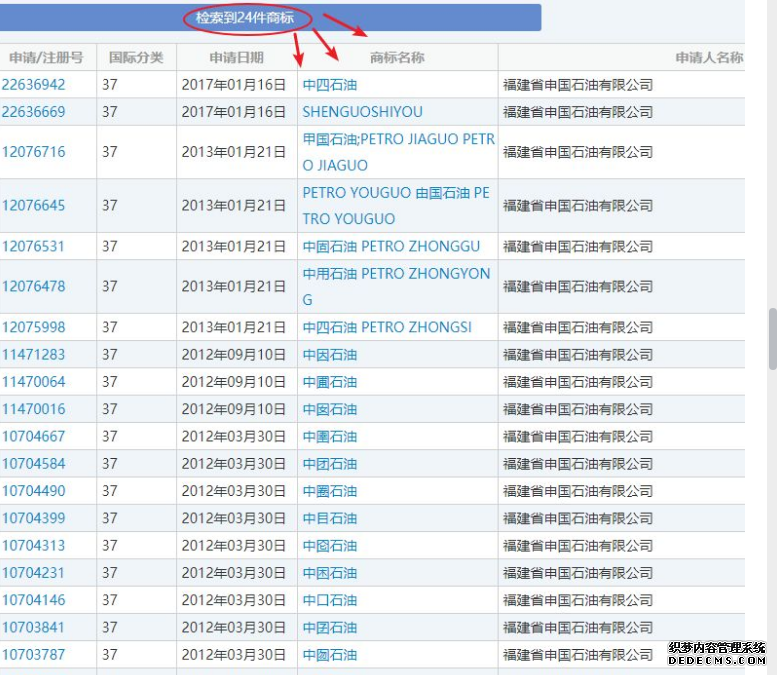Select date 2012年03月30日 in row 10704667
Screen dimensions: 777x675
233,437
